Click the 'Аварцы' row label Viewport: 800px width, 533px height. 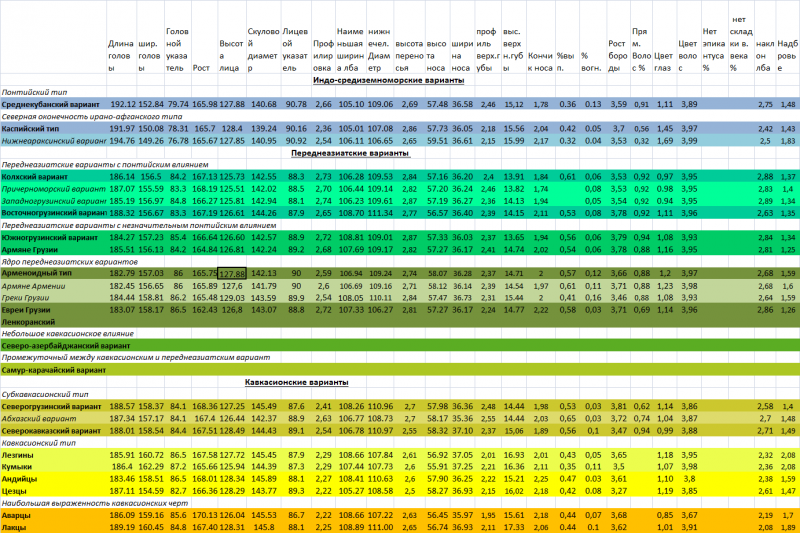coord(16,516)
